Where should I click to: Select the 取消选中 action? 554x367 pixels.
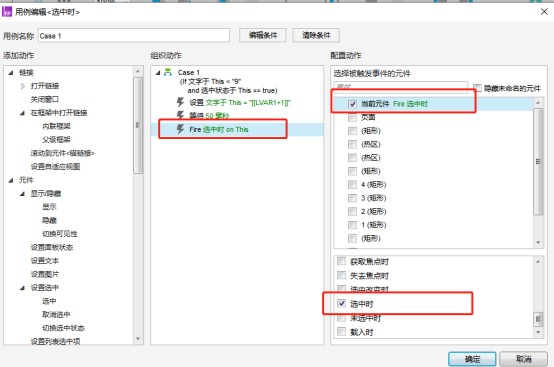56,314
